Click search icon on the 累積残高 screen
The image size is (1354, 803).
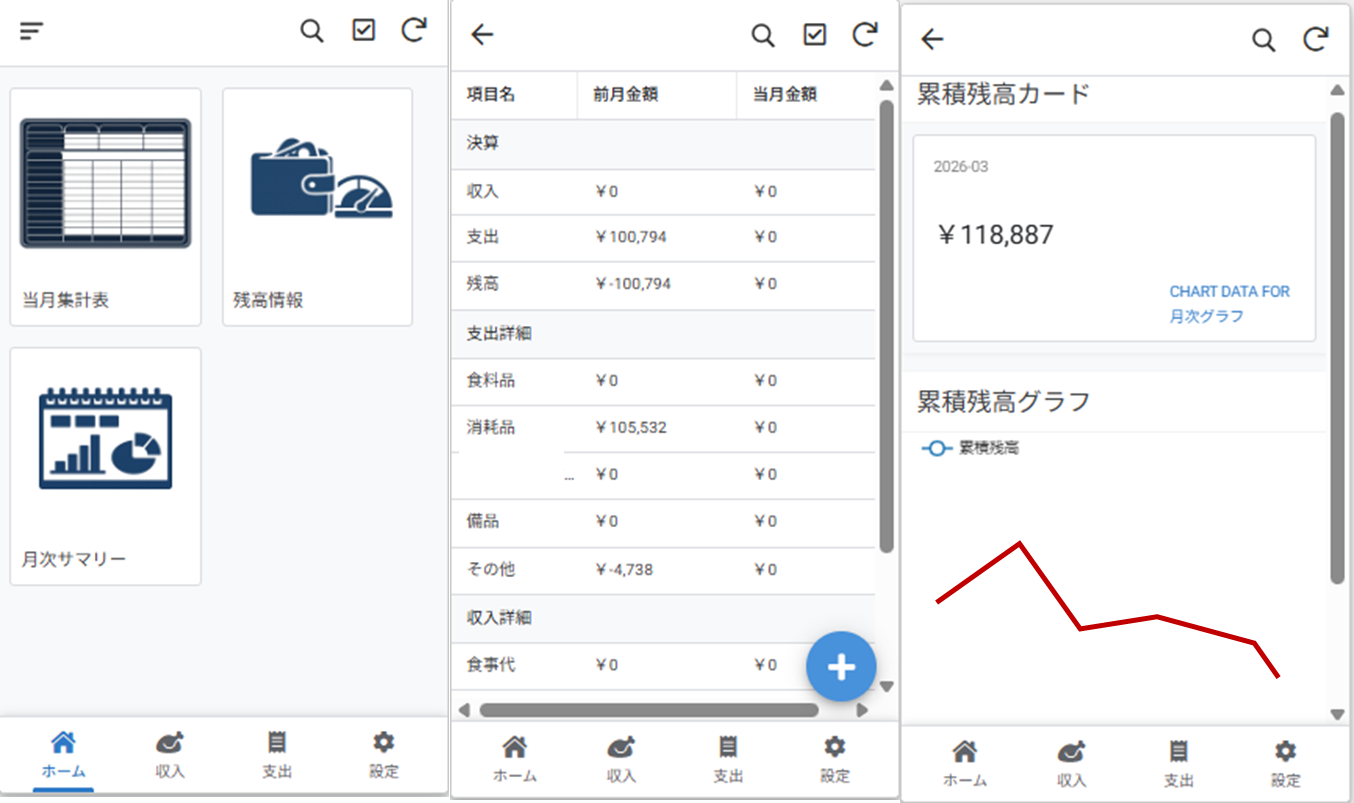(x=1264, y=39)
